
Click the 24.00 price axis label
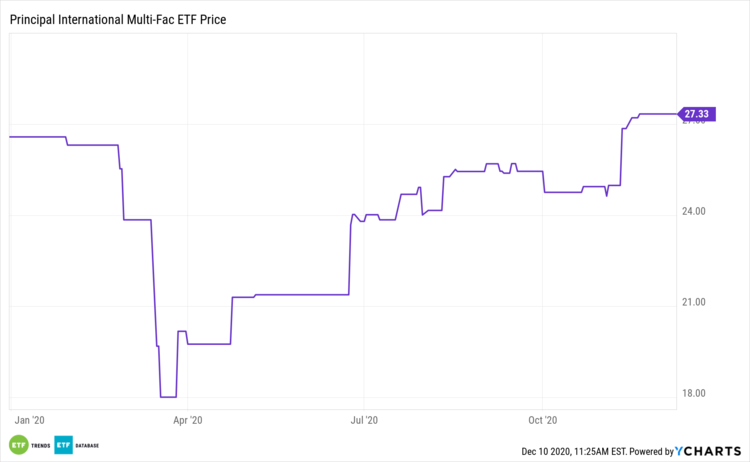click(x=694, y=211)
